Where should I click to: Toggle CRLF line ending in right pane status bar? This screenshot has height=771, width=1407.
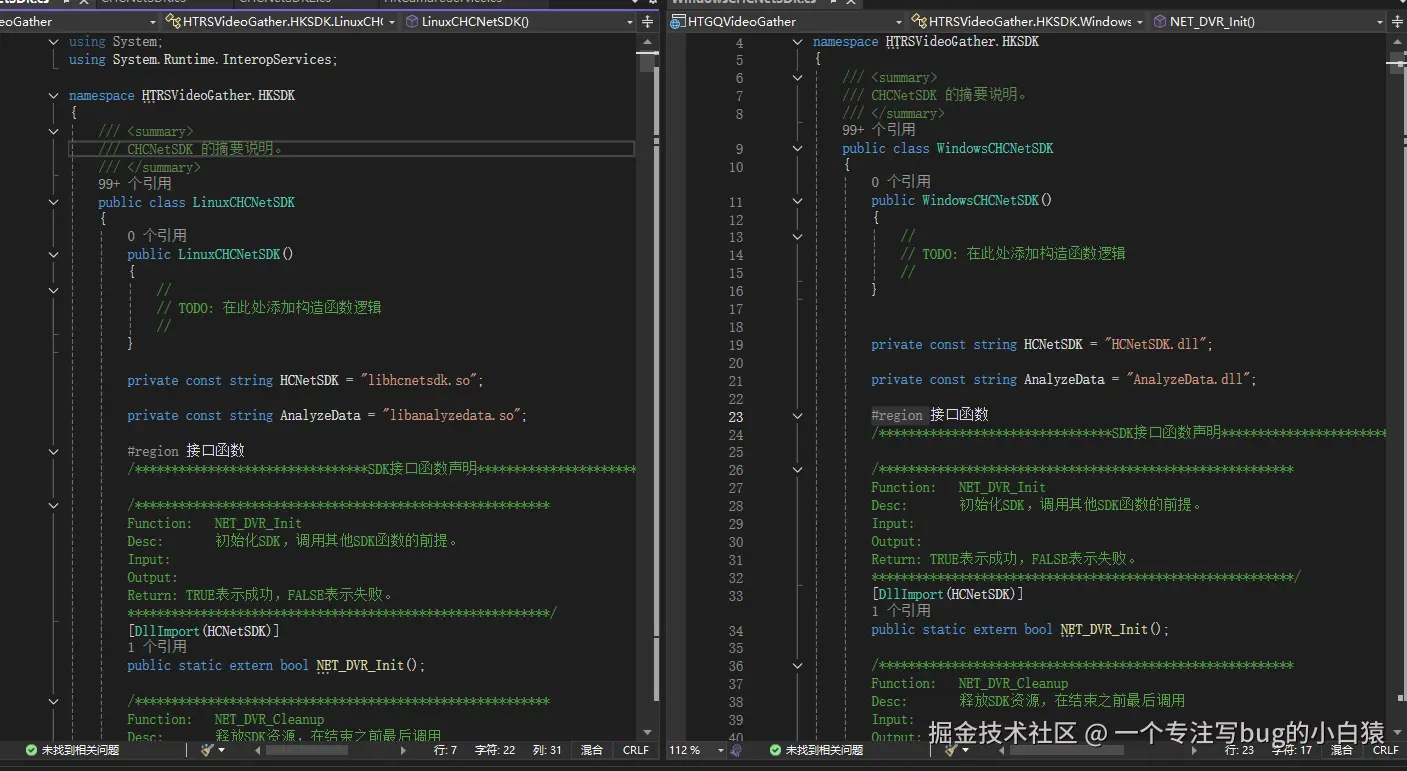click(x=1385, y=749)
